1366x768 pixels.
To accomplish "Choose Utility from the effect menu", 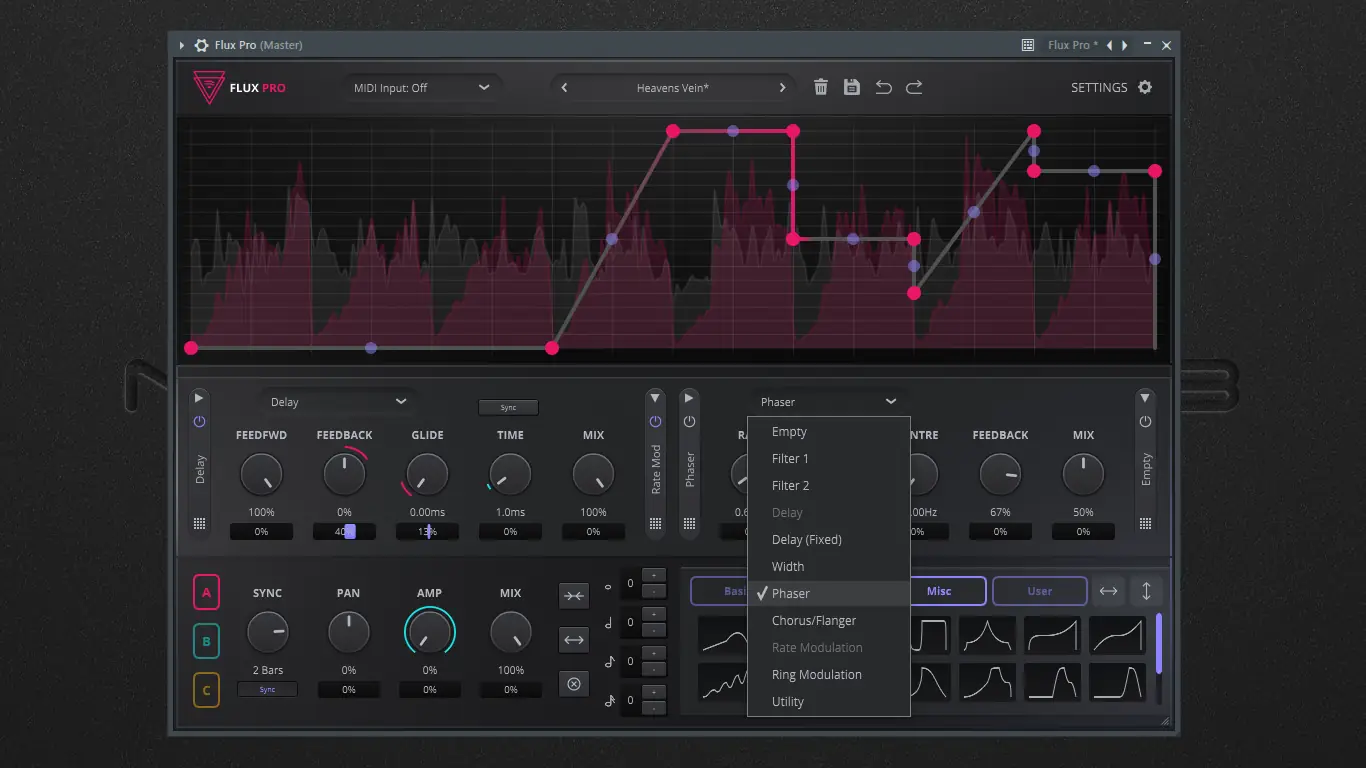I will (x=829, y=702).
